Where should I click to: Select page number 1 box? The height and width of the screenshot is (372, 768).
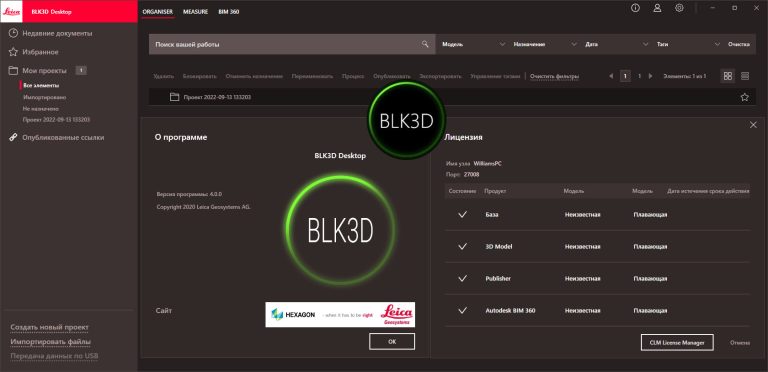625,76
